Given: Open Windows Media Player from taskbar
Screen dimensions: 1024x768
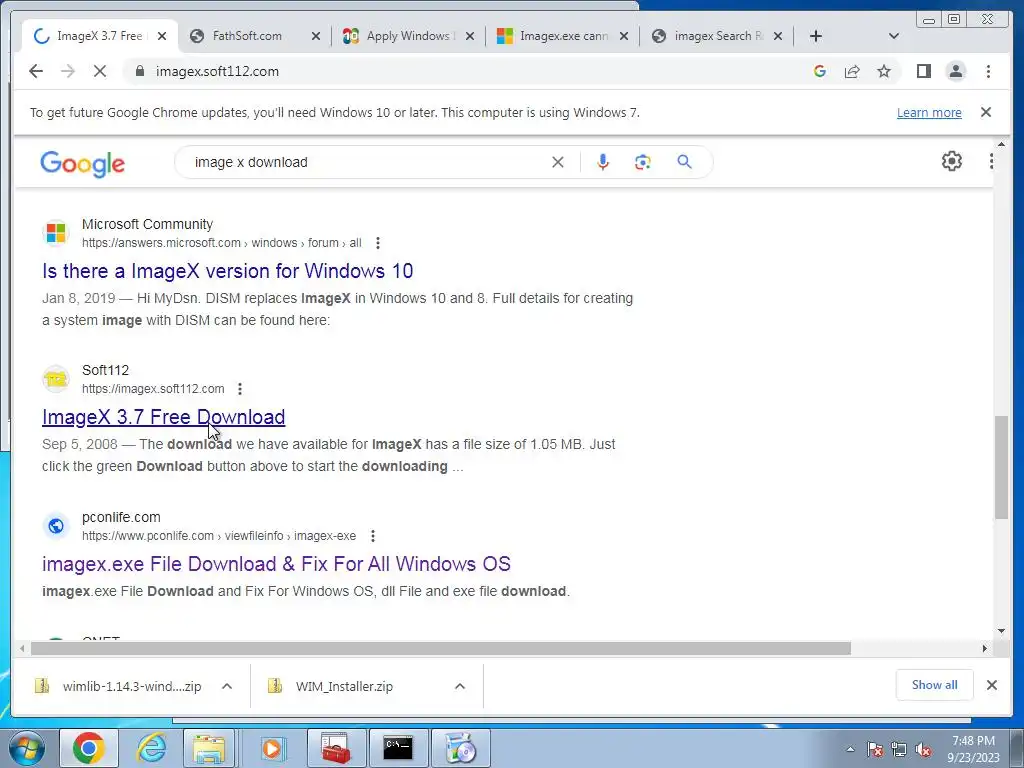Looking at the screenshot, I should [x=272, y=748].
